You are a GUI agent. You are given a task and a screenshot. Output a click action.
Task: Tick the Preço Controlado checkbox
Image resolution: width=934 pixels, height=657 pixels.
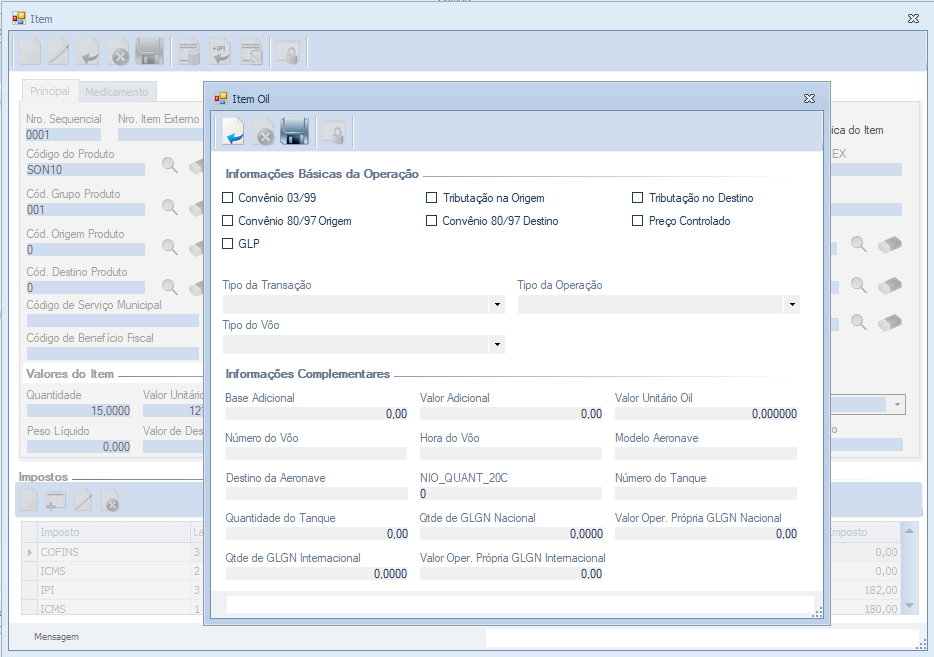coord(637,221)
